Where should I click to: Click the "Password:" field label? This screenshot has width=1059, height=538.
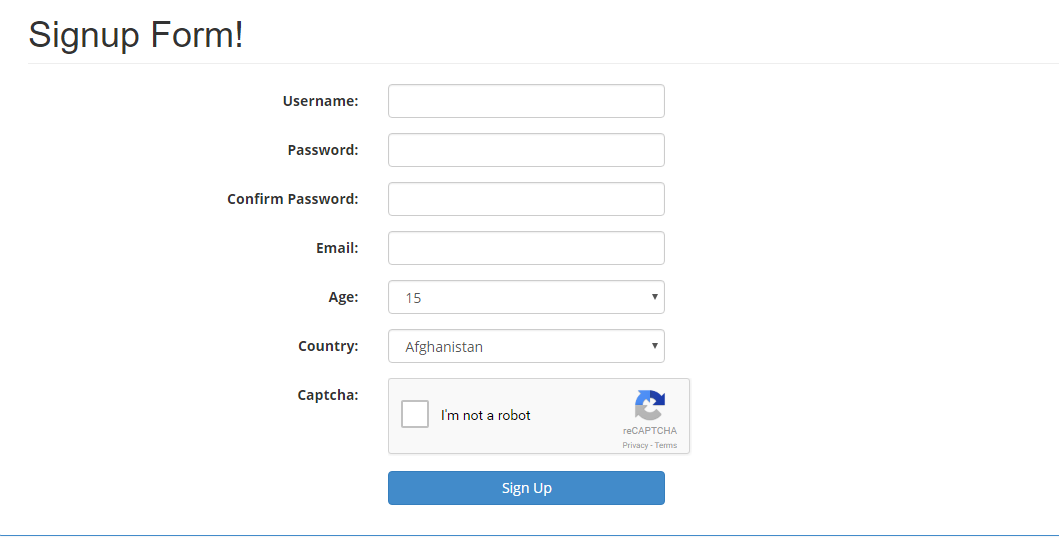pos(322,150)
